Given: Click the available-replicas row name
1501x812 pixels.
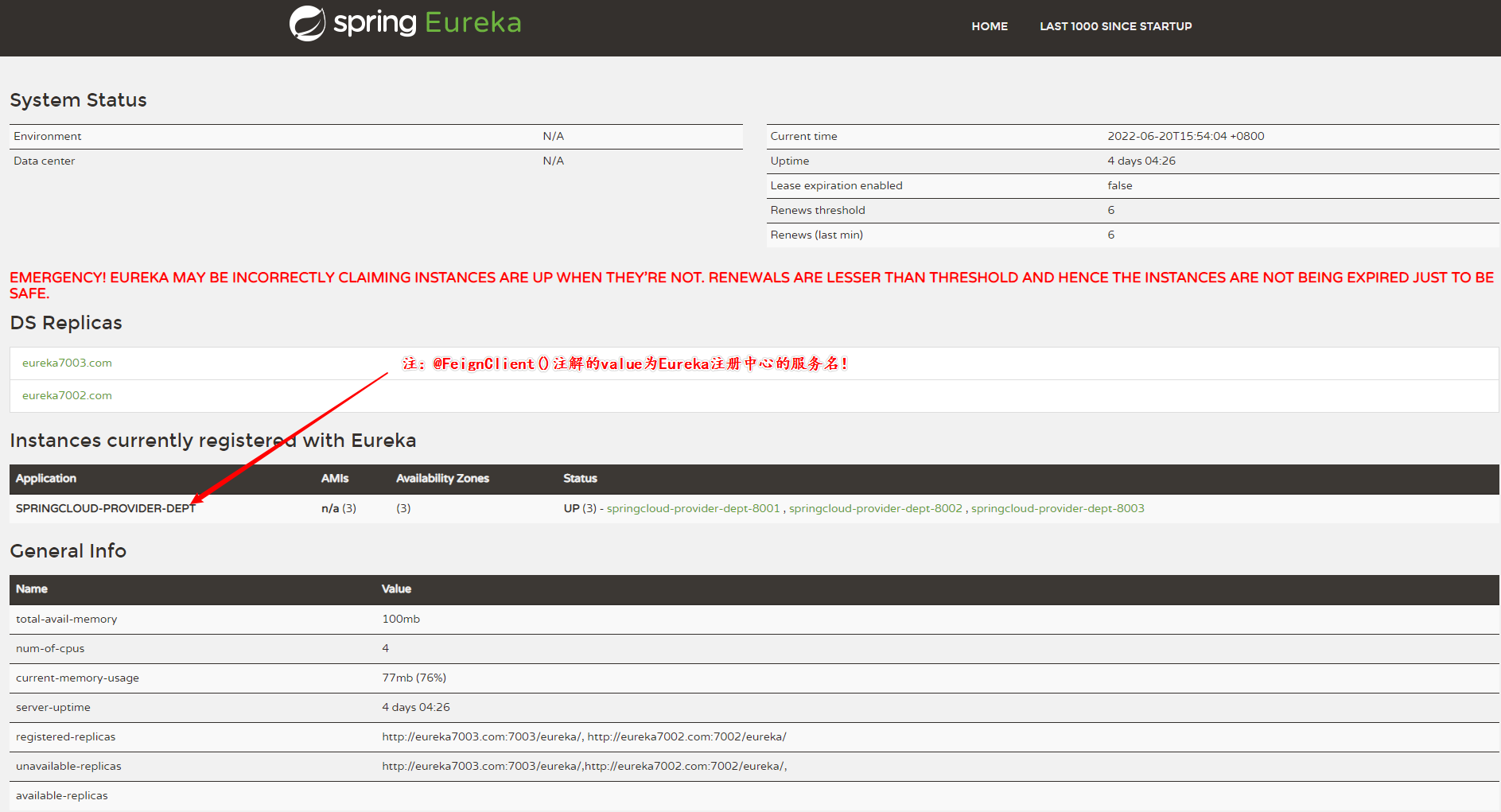Looking at the screenshot, I should point(61,795).
